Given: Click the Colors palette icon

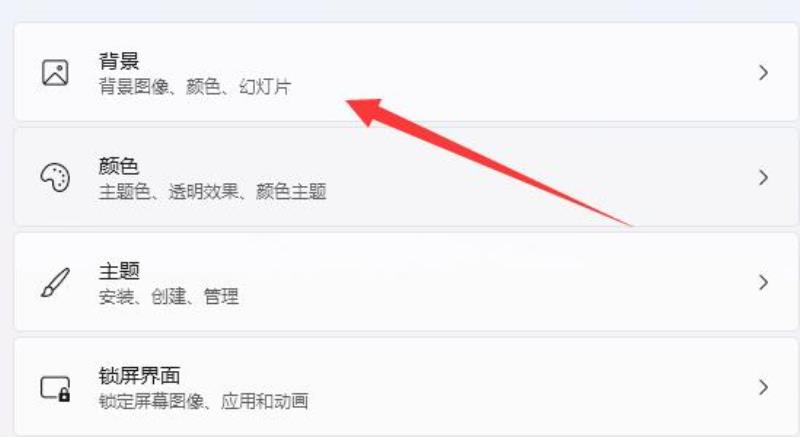Looking at the screenshot, I should (x=55, y=177).
